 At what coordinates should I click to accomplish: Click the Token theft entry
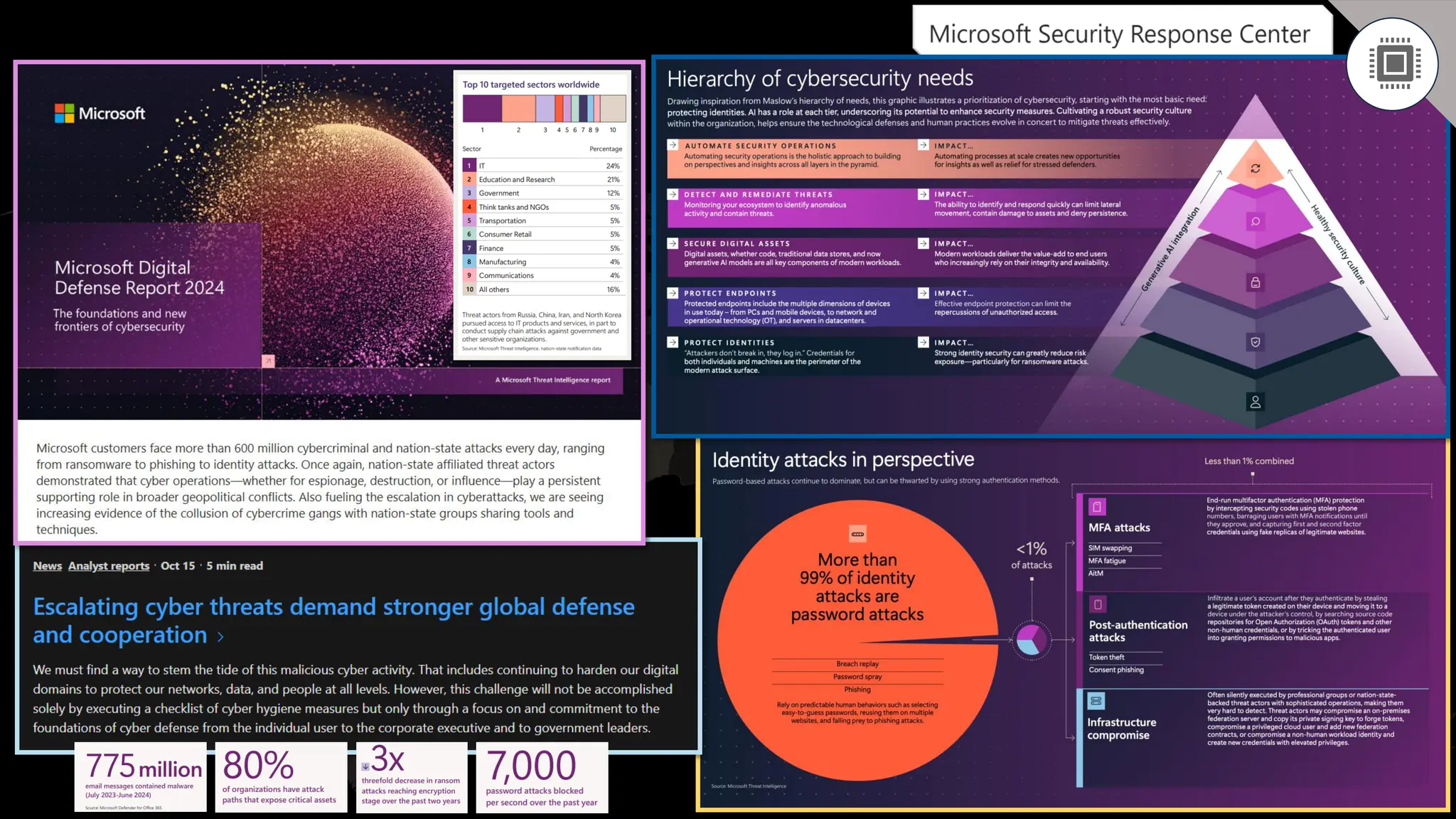click(x=1106, y=657)
